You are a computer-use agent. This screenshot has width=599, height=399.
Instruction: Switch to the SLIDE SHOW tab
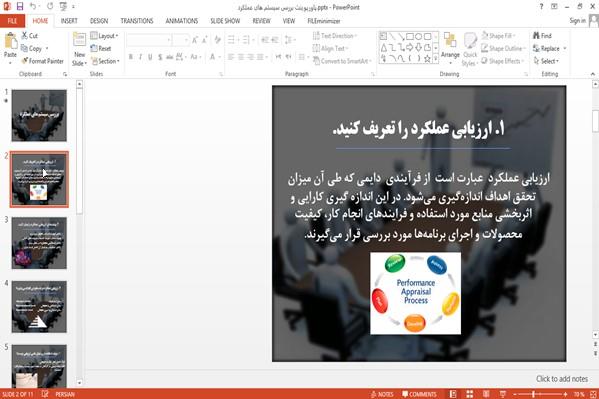click(x=225, y=21)
